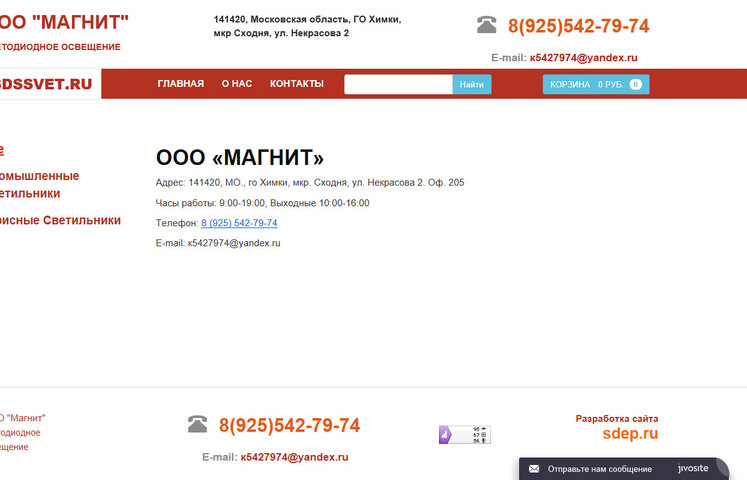Click the Разработка сайта label
Image resolution: width=747 pixels, height=480 pixels.
[x=617, y=419]
